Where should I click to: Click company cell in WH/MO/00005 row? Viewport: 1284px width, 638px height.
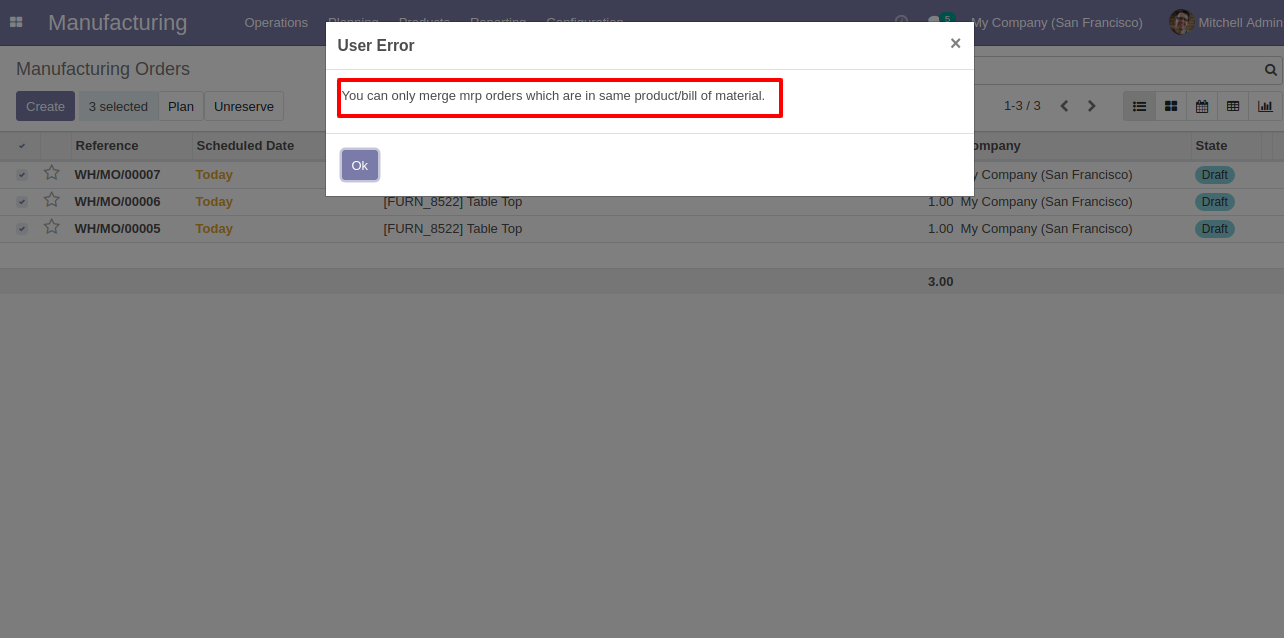[1046, 229]
